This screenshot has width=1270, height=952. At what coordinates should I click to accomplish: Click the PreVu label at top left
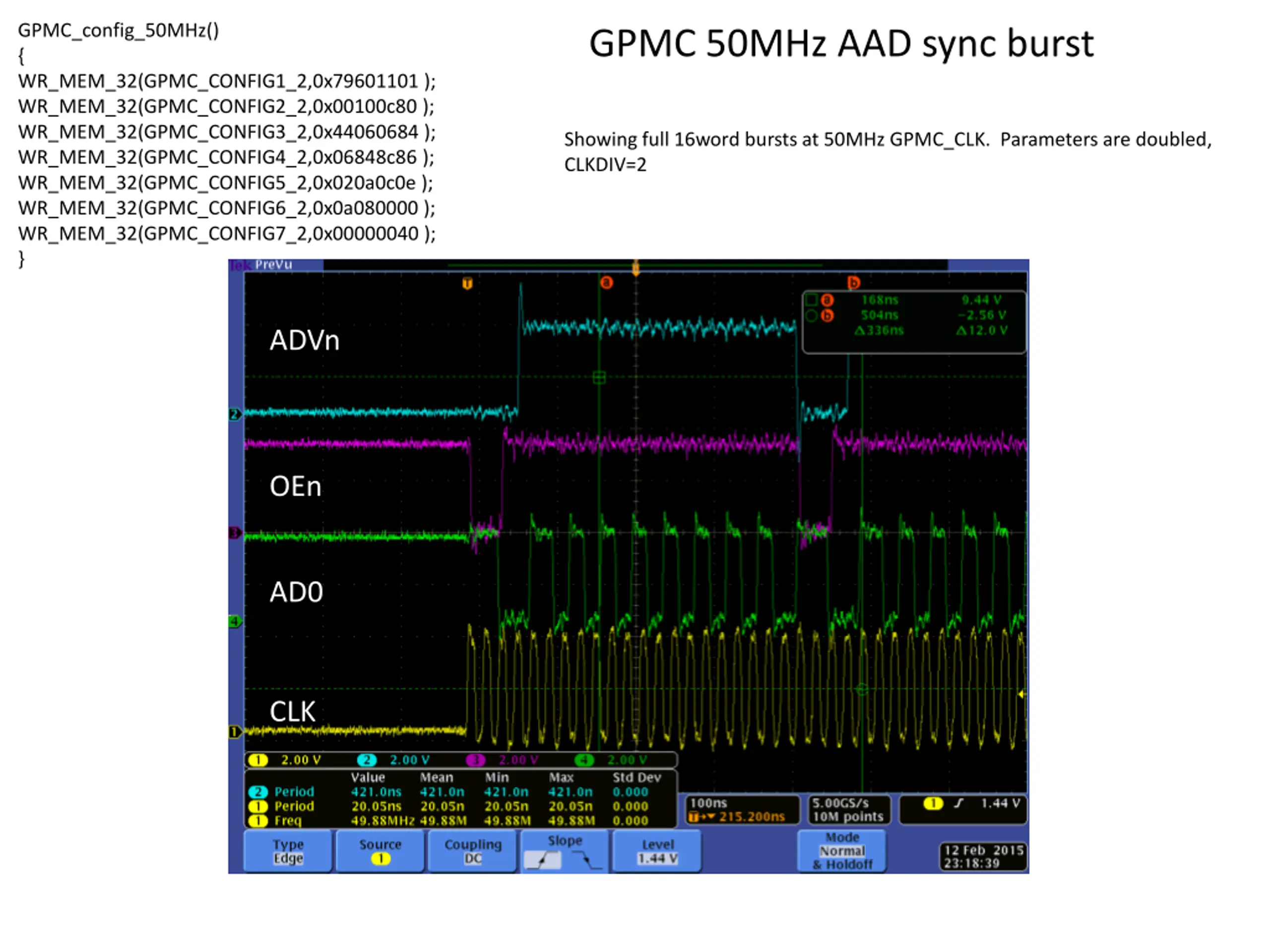click(x=273, y=265)
